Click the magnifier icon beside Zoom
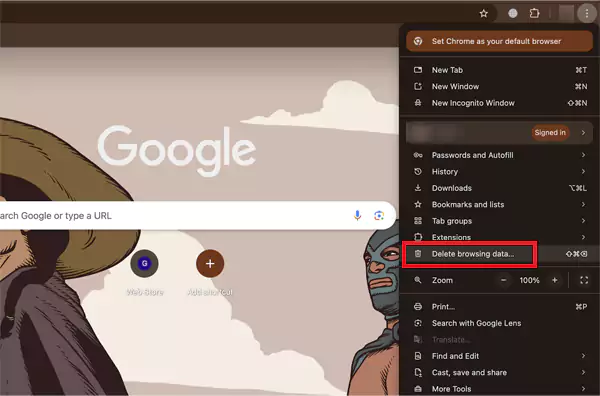The width and height of the screenshot is (600, 396). (418, 280)
